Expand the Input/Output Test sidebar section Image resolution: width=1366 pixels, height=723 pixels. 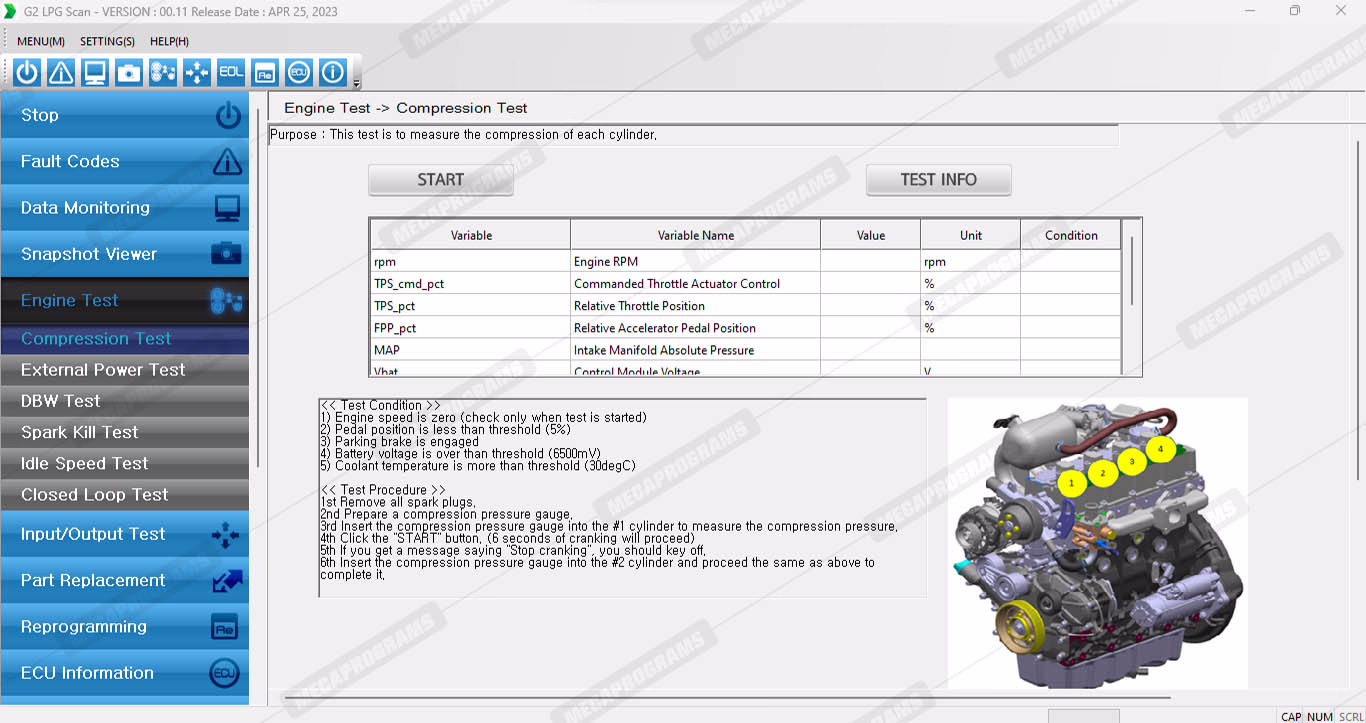click(124, 534)
